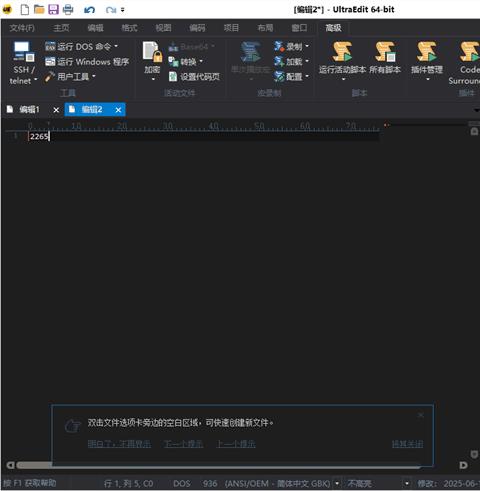Click the horizontal scrollbar right arrow
The height and width of the screenshot is (491, 480).
click(x=463, y=465)
